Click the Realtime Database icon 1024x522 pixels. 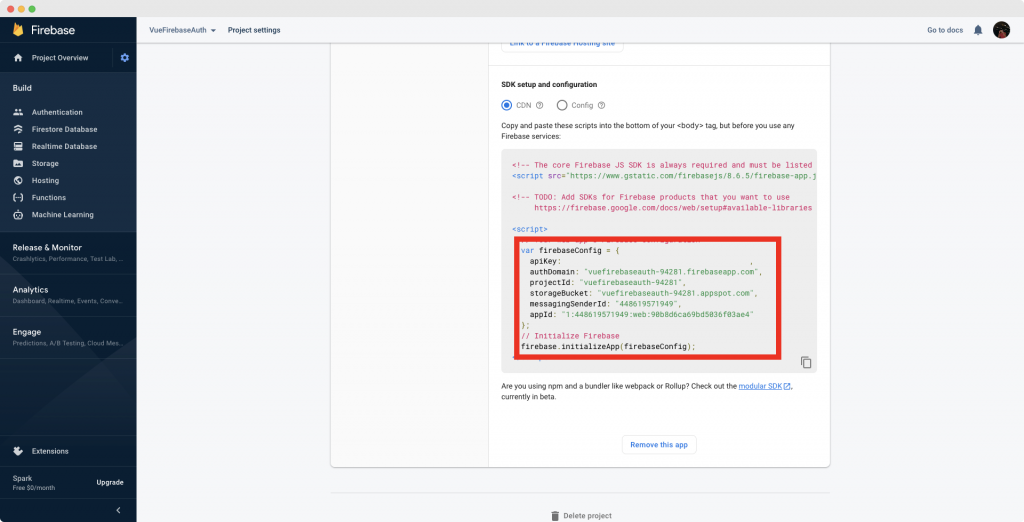pyautogui.click(x=18, y=146)
